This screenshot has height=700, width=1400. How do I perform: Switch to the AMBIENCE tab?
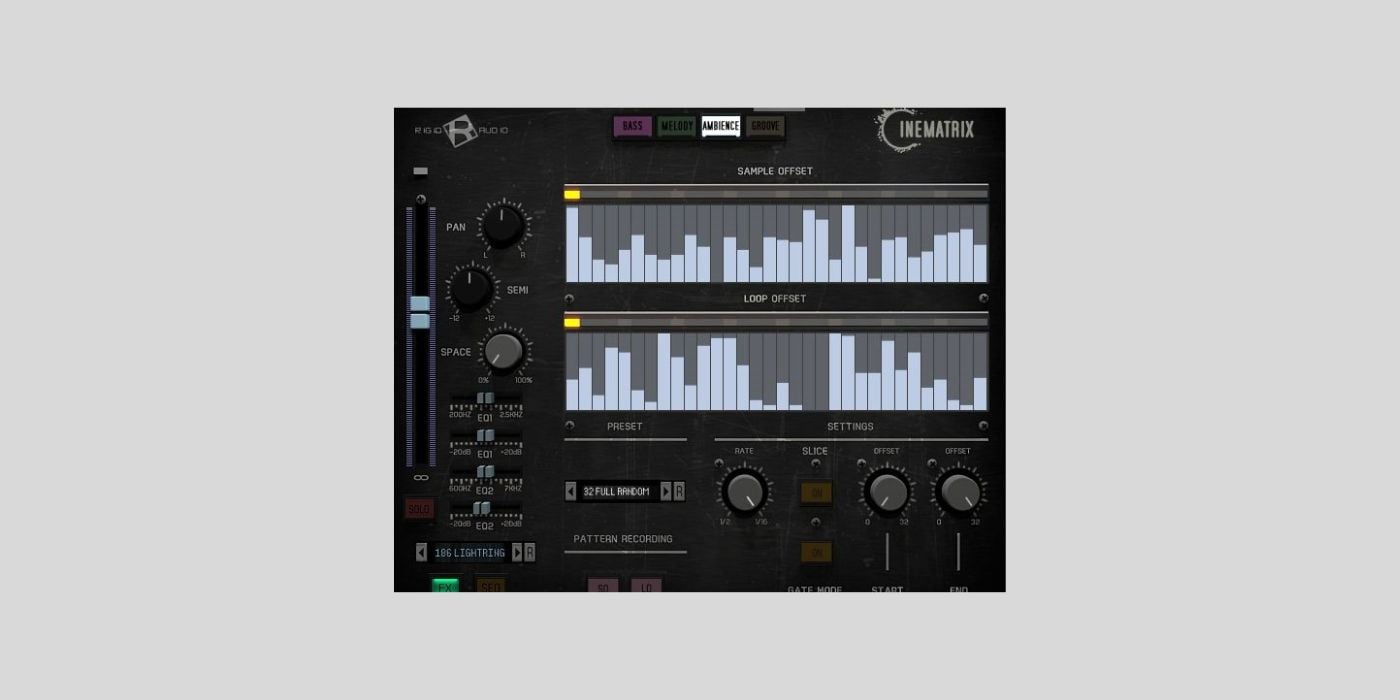(721, 126)
